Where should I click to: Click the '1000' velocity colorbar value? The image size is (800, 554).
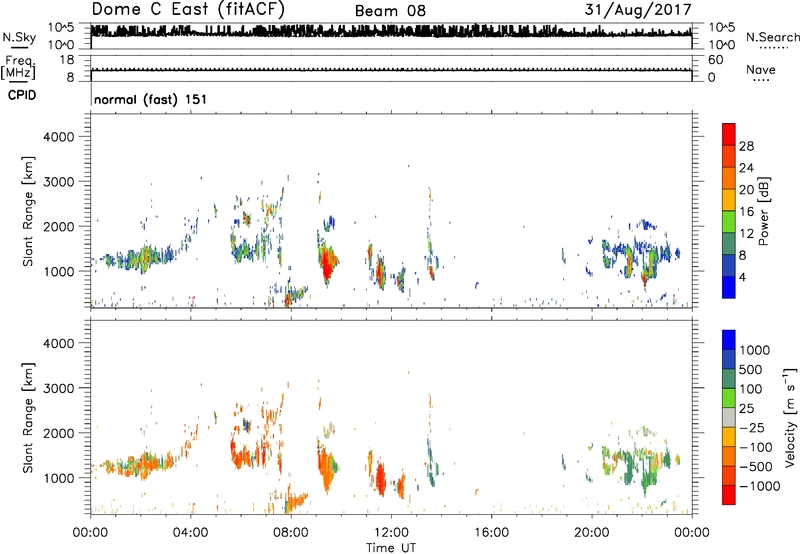point(755,350)
